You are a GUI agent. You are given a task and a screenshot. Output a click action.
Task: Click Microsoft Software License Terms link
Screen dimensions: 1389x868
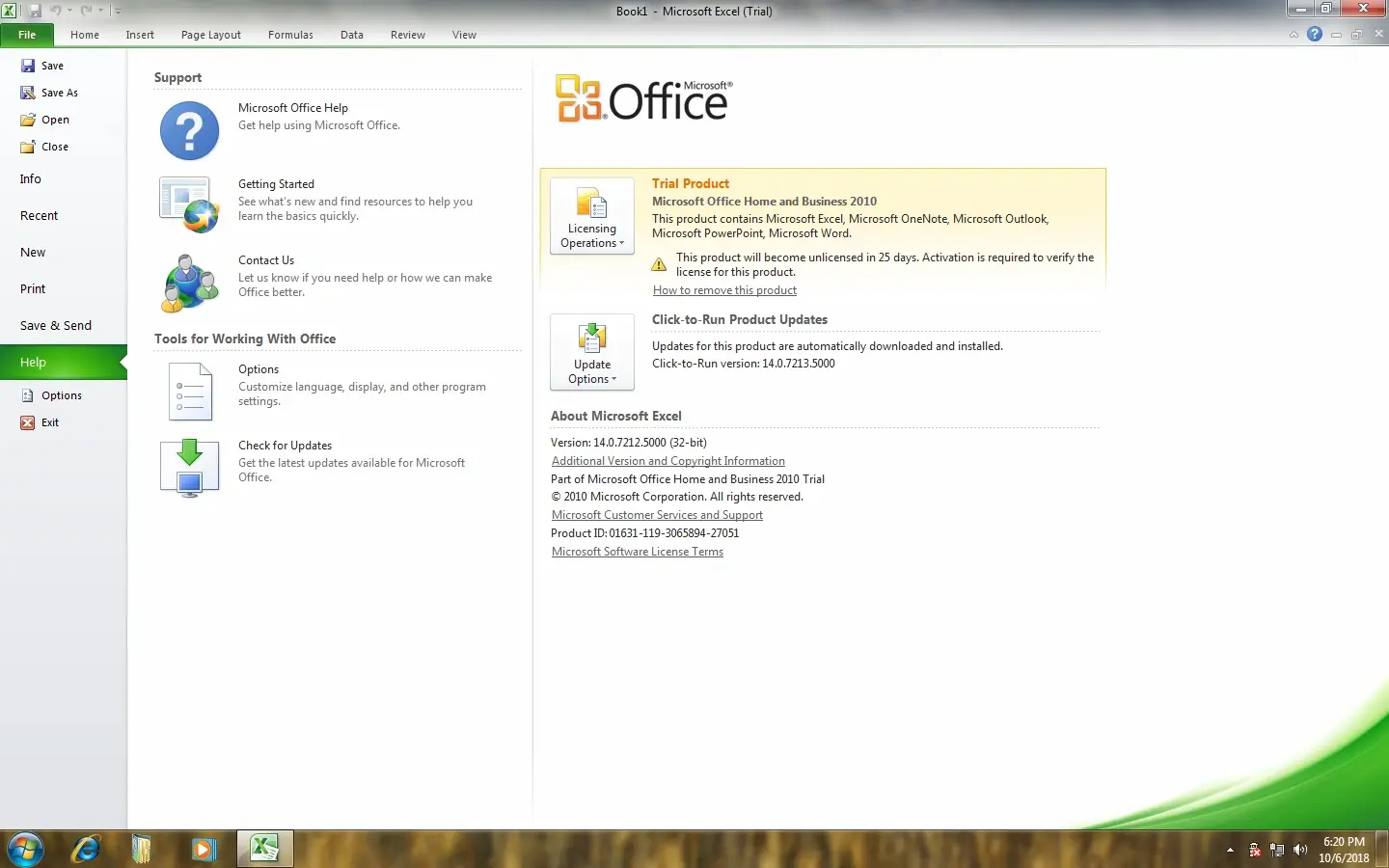[x=637, y=551]
